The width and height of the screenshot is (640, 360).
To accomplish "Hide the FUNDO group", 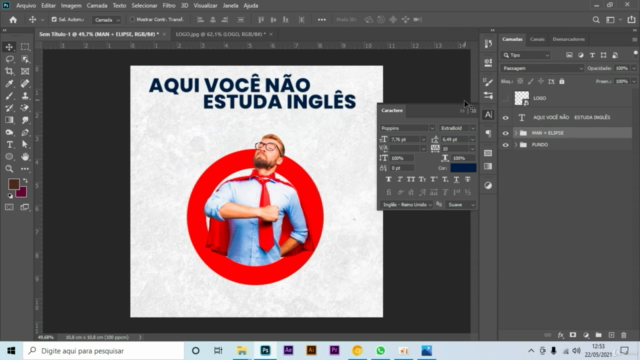I will pos(505,145).
